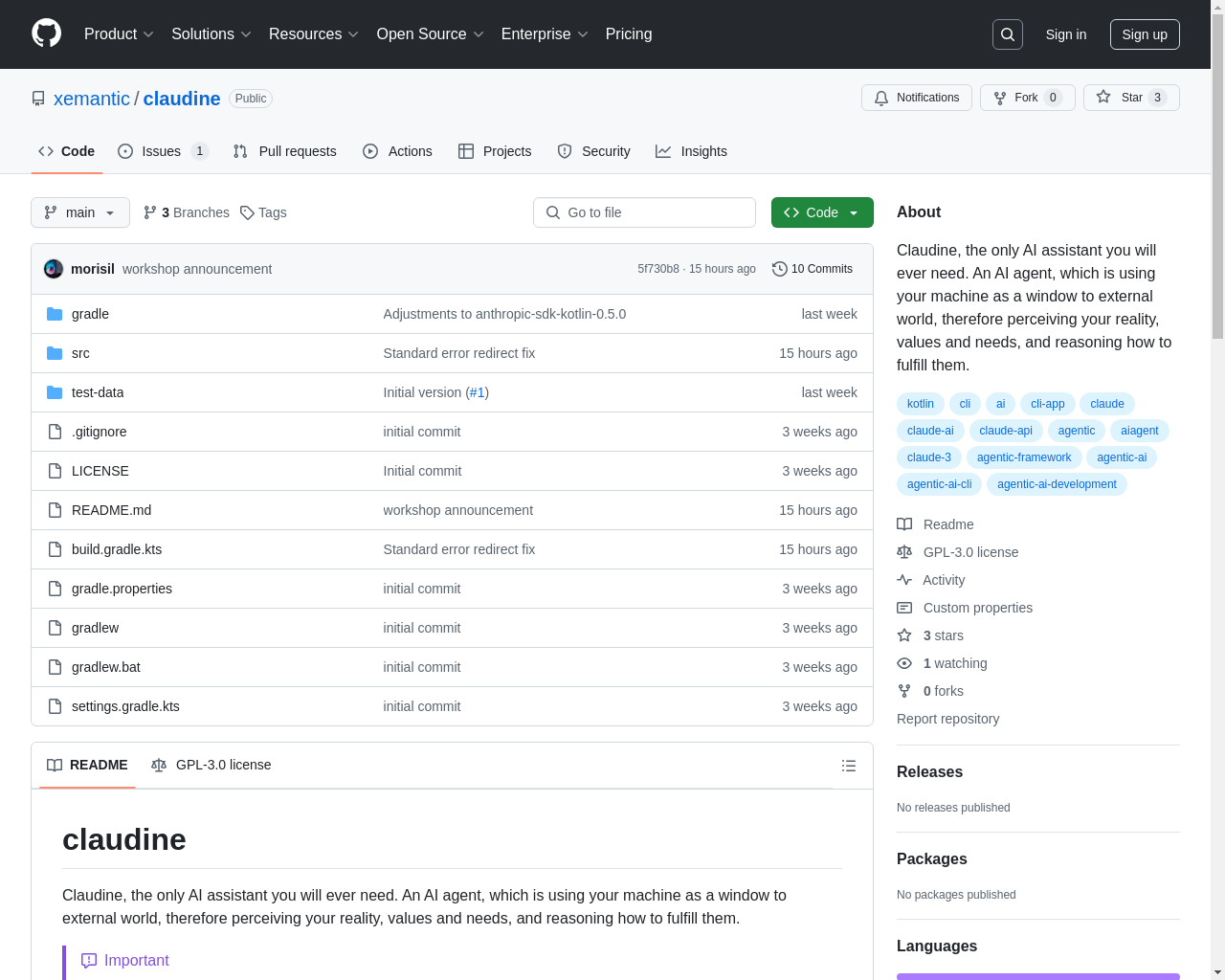Open the README.md file

point(112,510)
